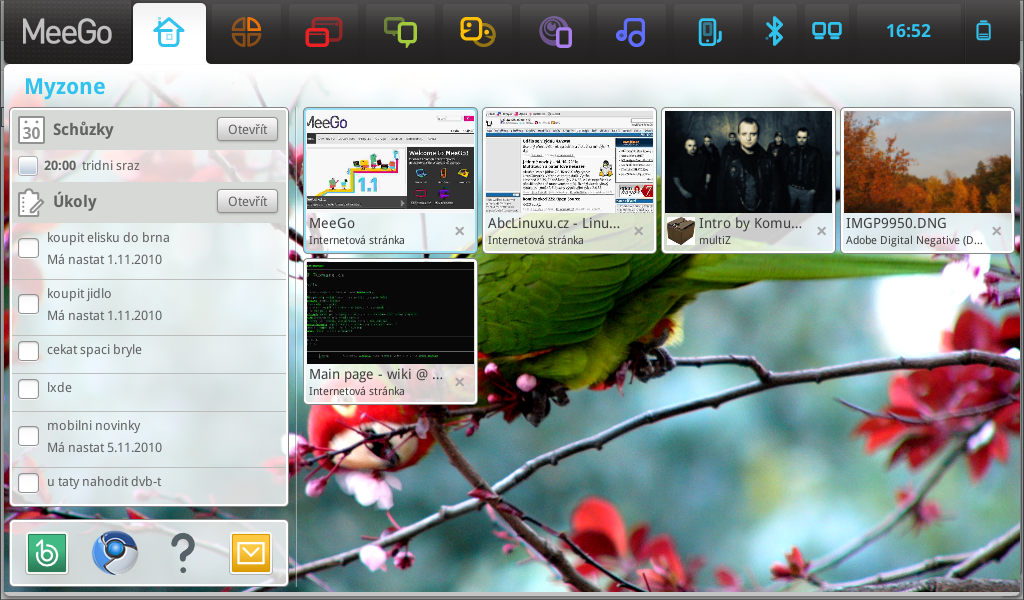Click the Úkoly section title

coord(74,201)
